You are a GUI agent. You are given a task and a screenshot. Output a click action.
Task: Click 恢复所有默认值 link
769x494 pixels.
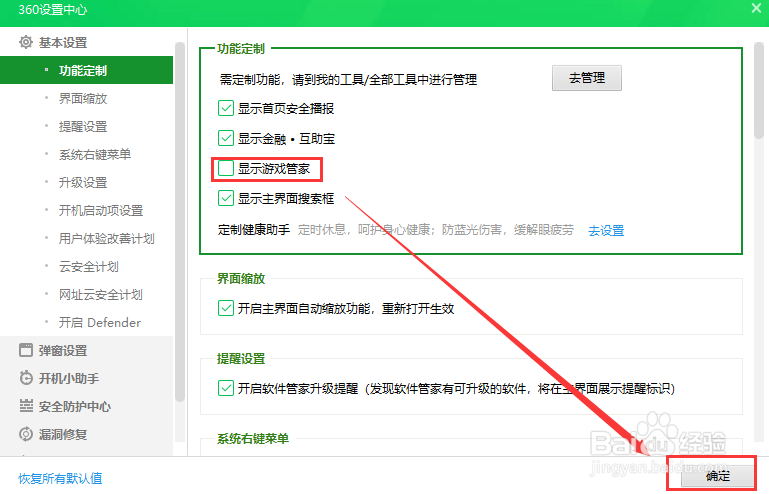coord(60,478)
